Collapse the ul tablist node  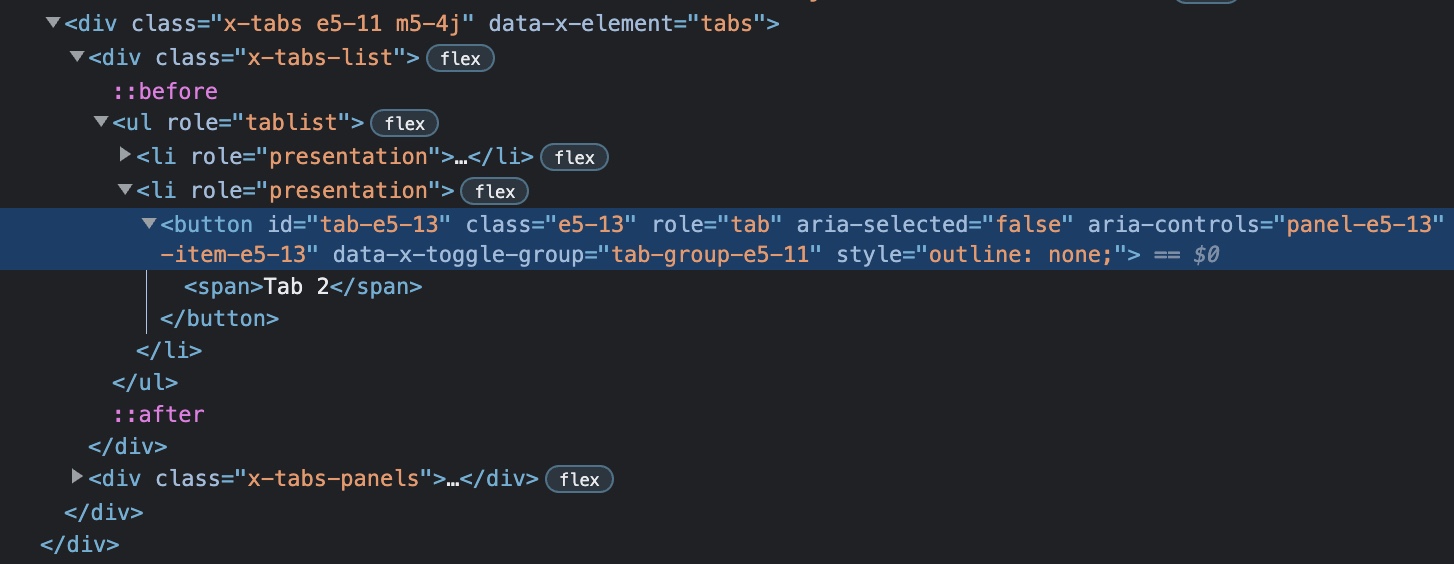click(x=101, y=122)
